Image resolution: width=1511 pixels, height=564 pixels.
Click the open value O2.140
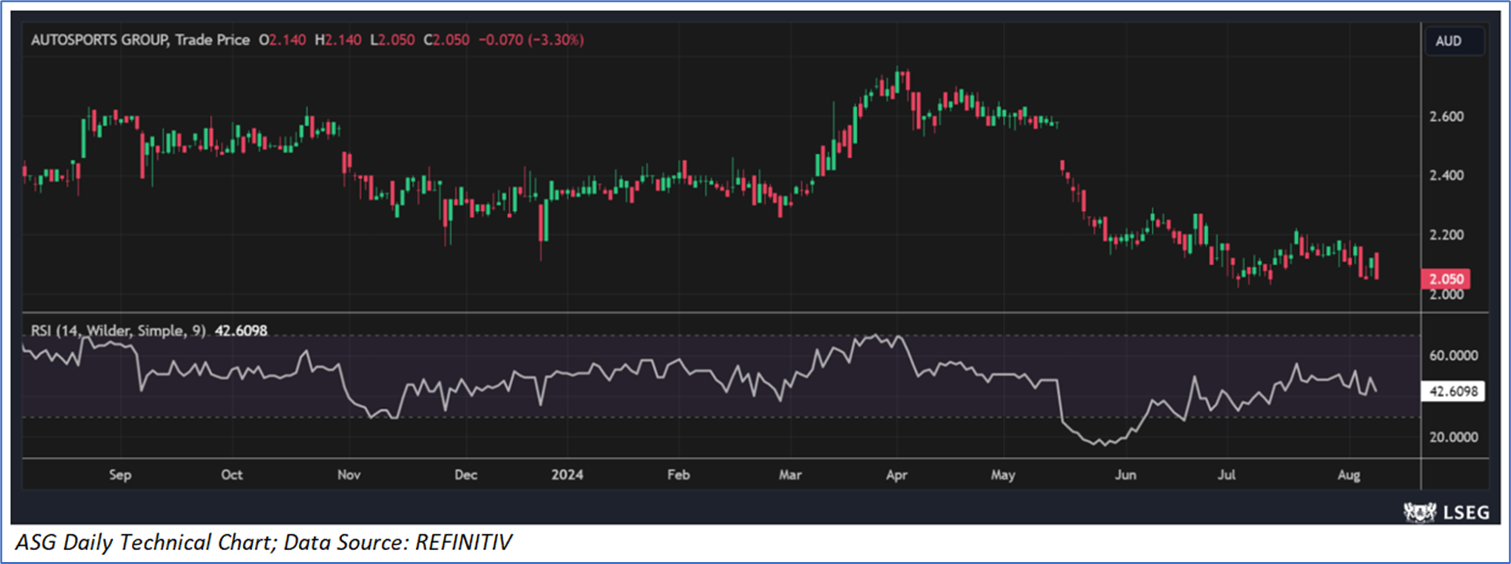(x=283, y=40)
